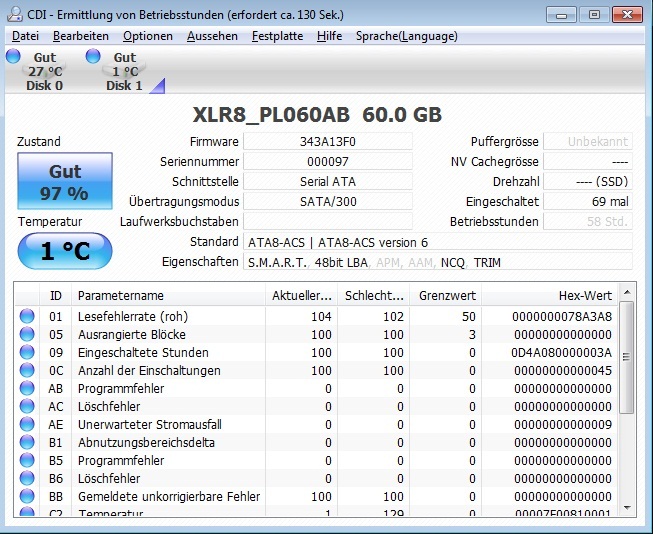Sort by the Hex-Wert column header

coord(550,295)
